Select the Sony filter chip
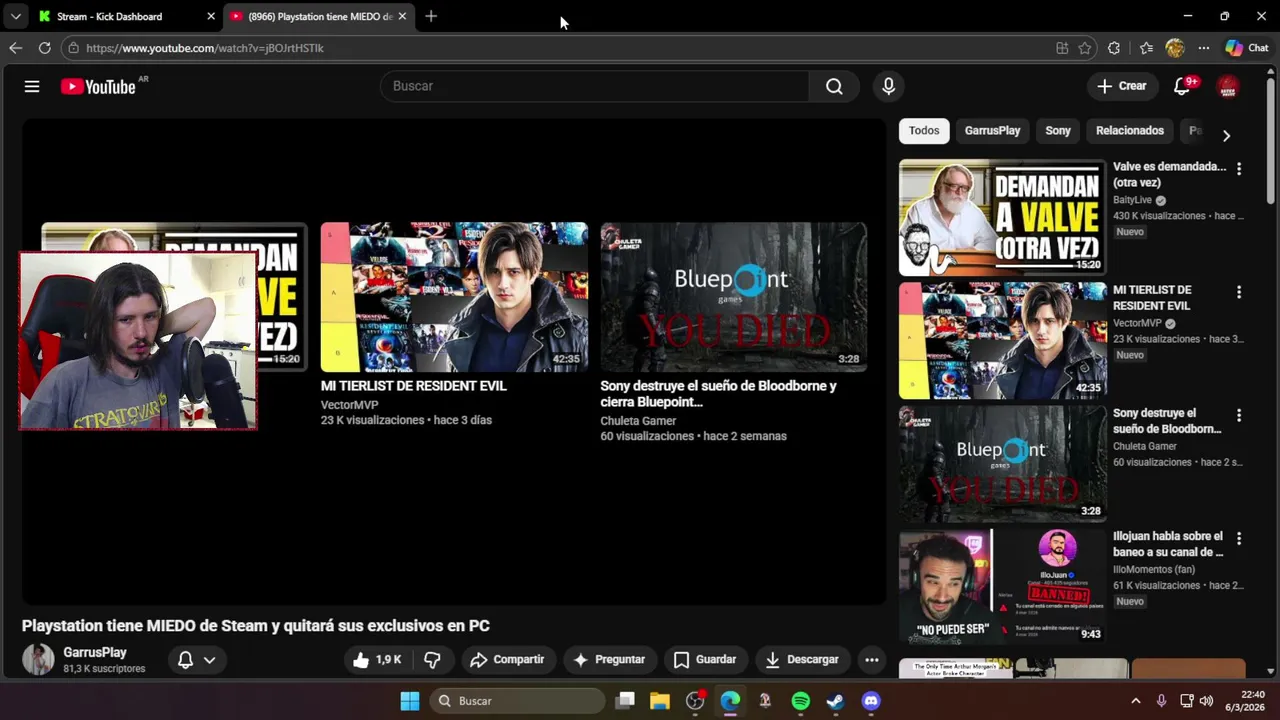Screen dimensions: 1280x720 [1058, 131]
